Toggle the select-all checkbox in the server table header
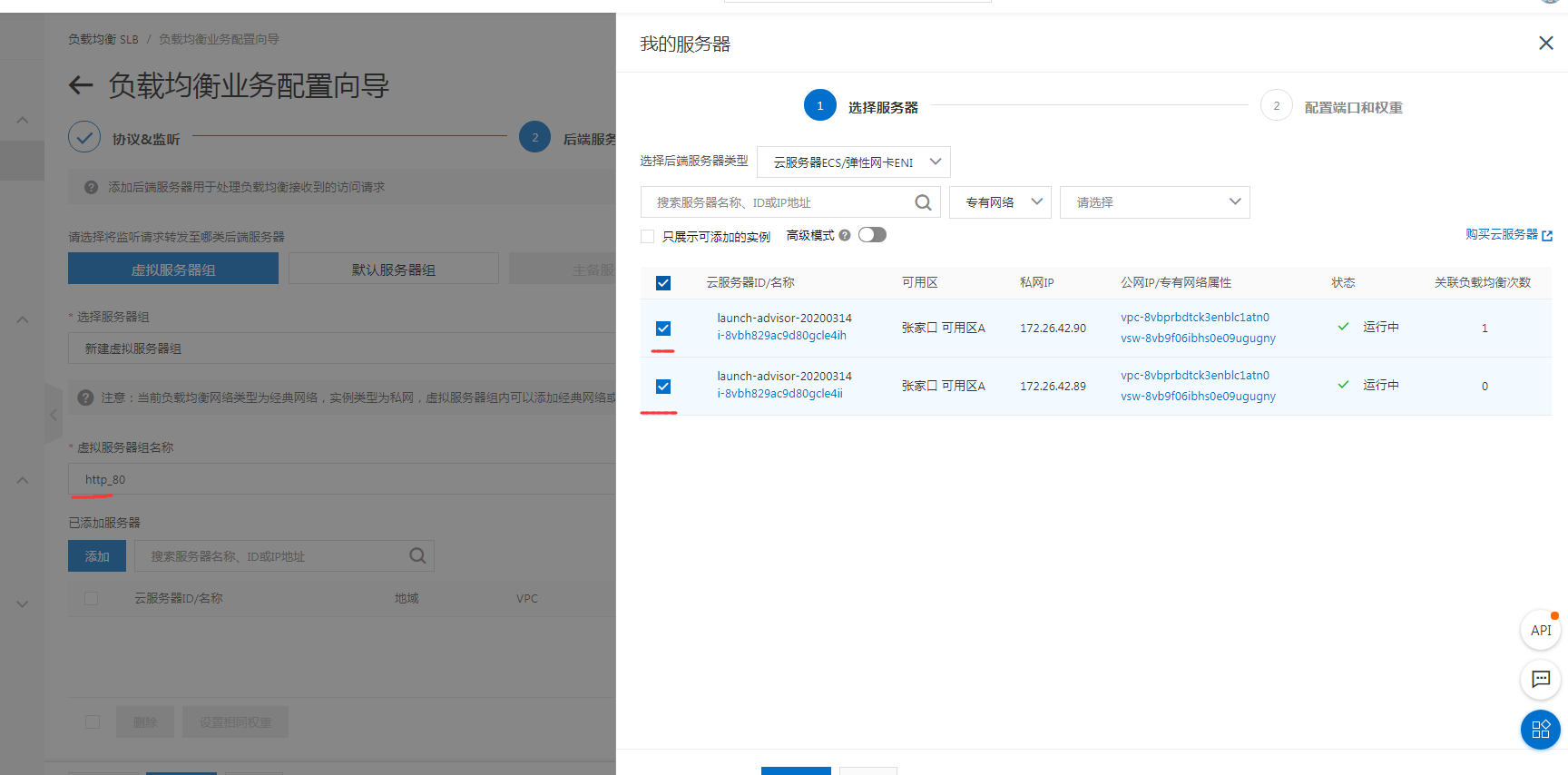 pos(663,283)
